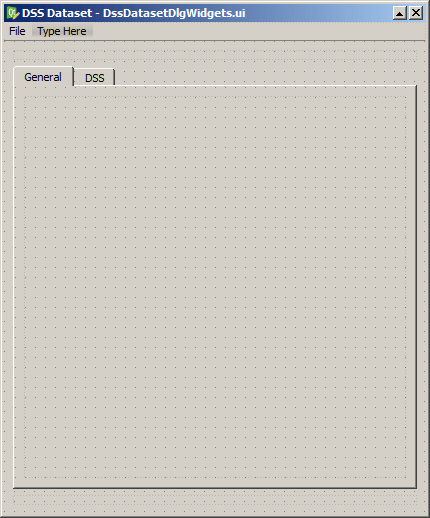Click form background beneath the bottom layout
Viewport: 430px width, 518px height.
tap(215, 510)
